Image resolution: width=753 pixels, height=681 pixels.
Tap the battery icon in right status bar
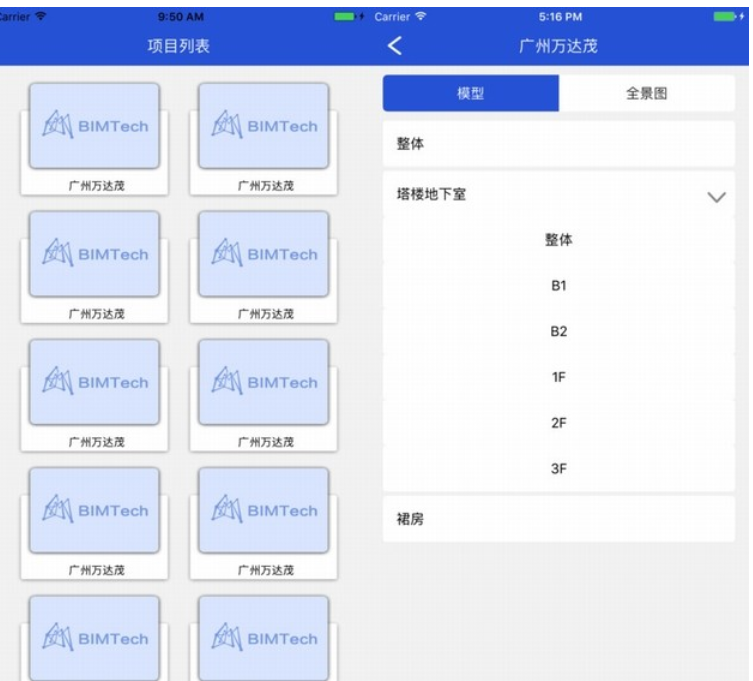click(725, 17)
